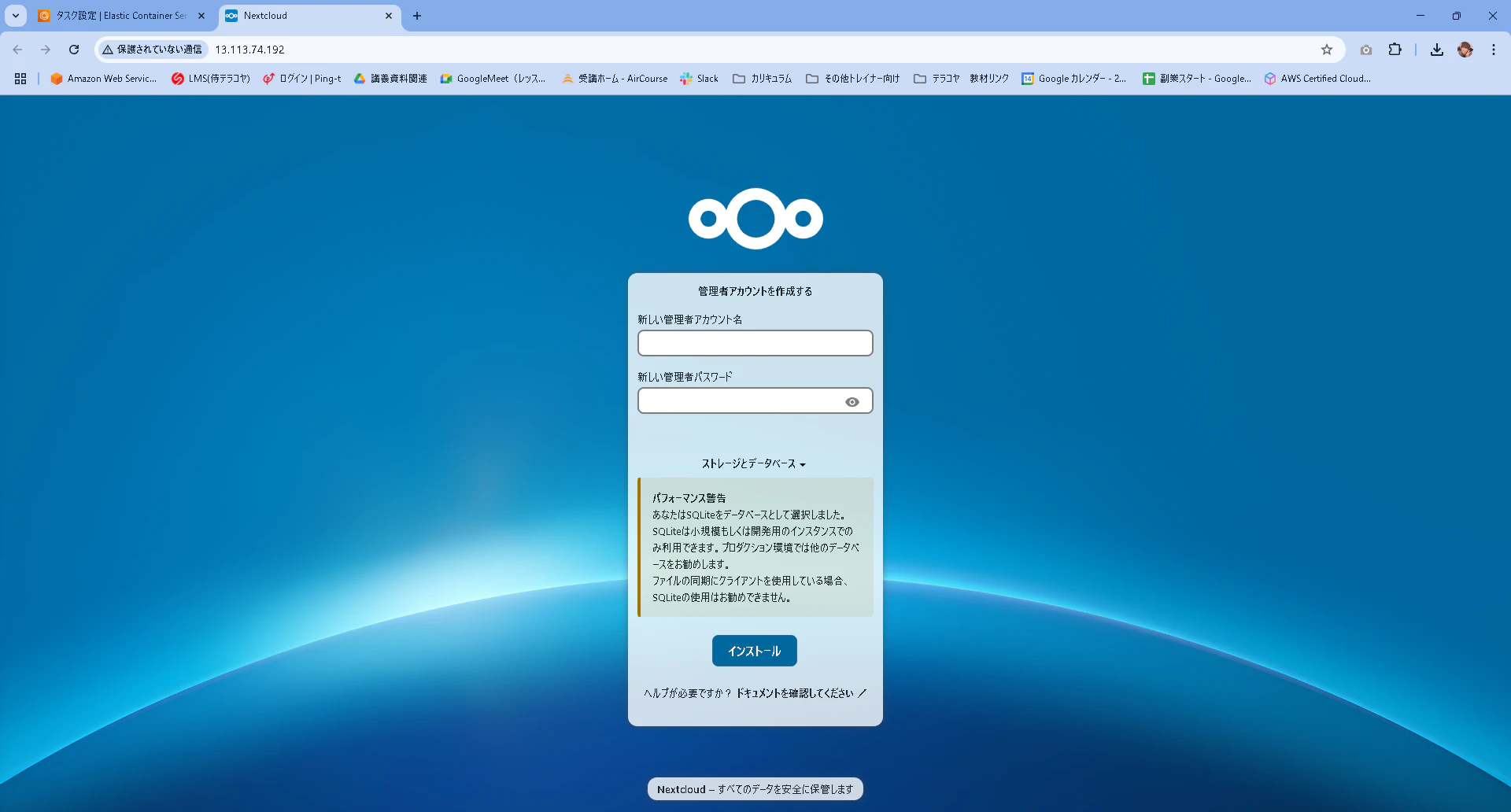This screenshot has width=1511, height=812.
Task: Open the 副業スタート Google Sheets bookmark
Action: point(1197,79)
